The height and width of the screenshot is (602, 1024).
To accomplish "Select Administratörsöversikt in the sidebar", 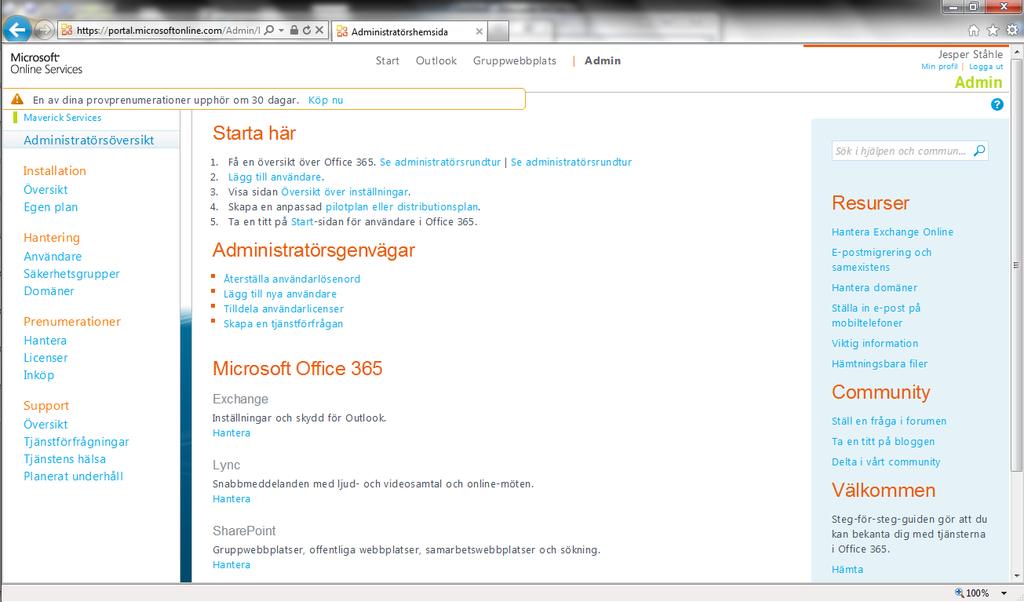I will coord(89,140).
